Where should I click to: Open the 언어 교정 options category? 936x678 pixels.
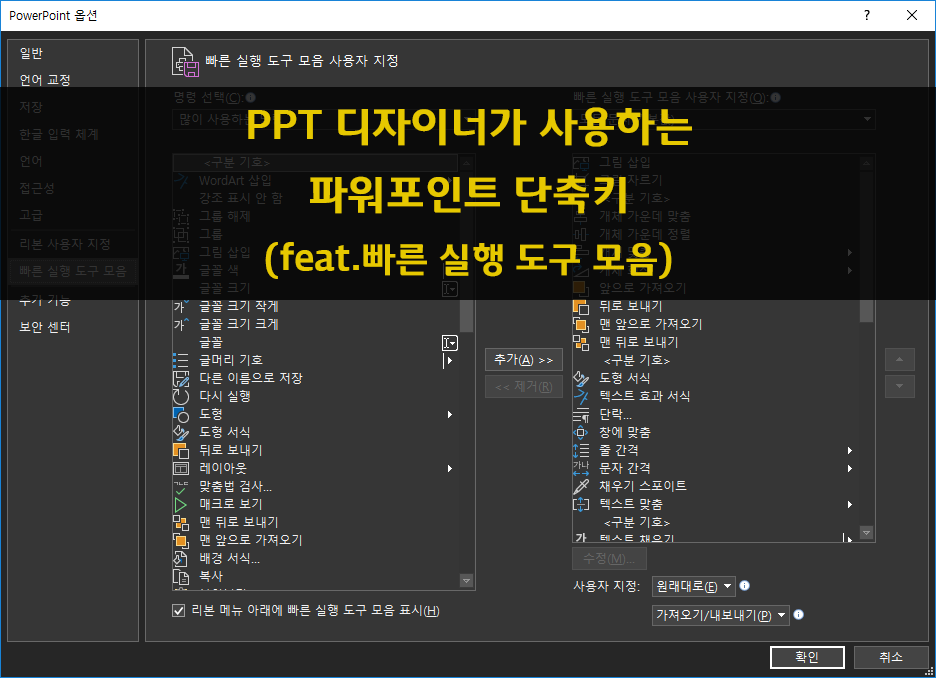coord(45,80)
